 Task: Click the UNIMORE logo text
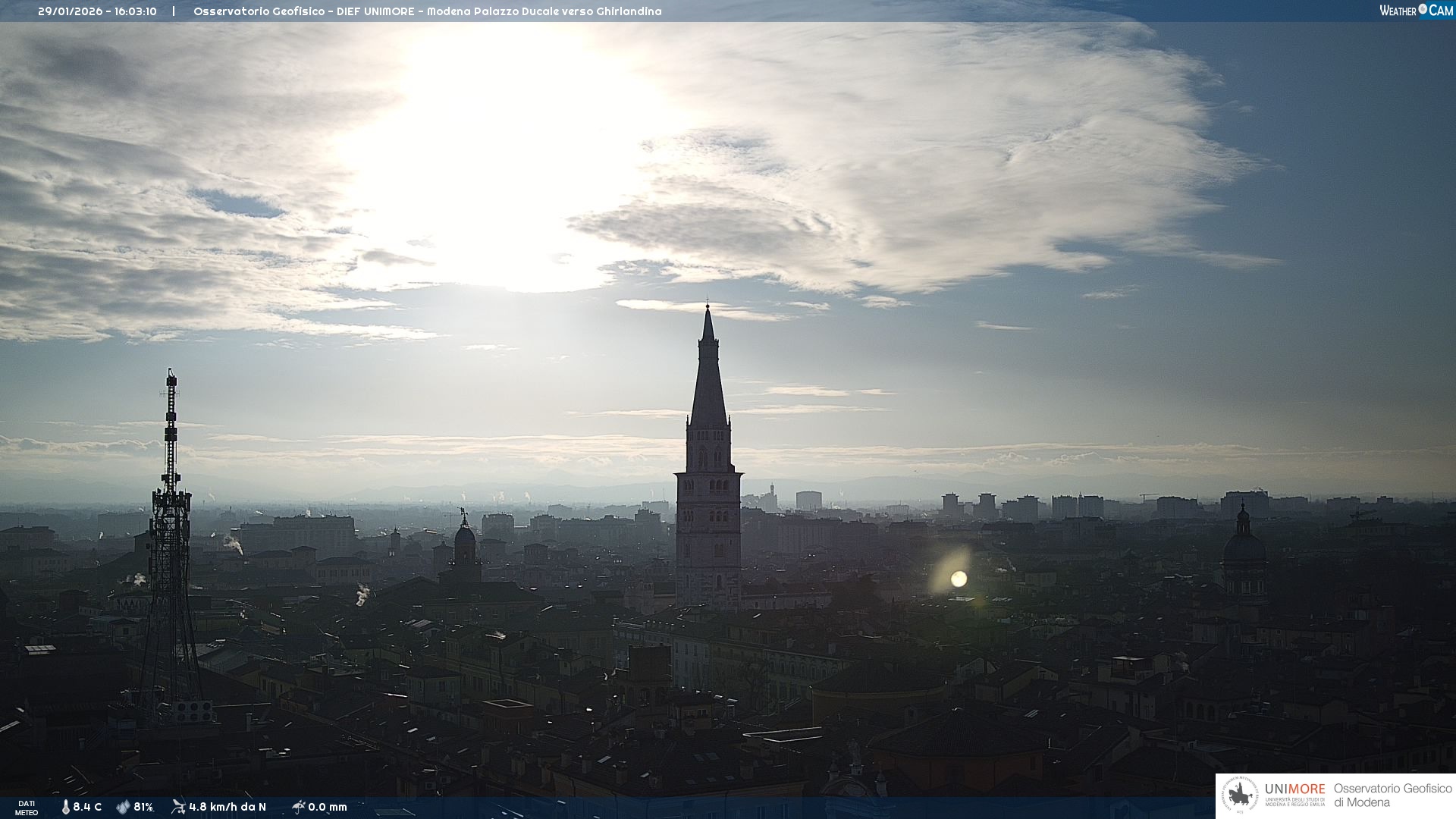pyautogui.click(x=1294, y=789)
